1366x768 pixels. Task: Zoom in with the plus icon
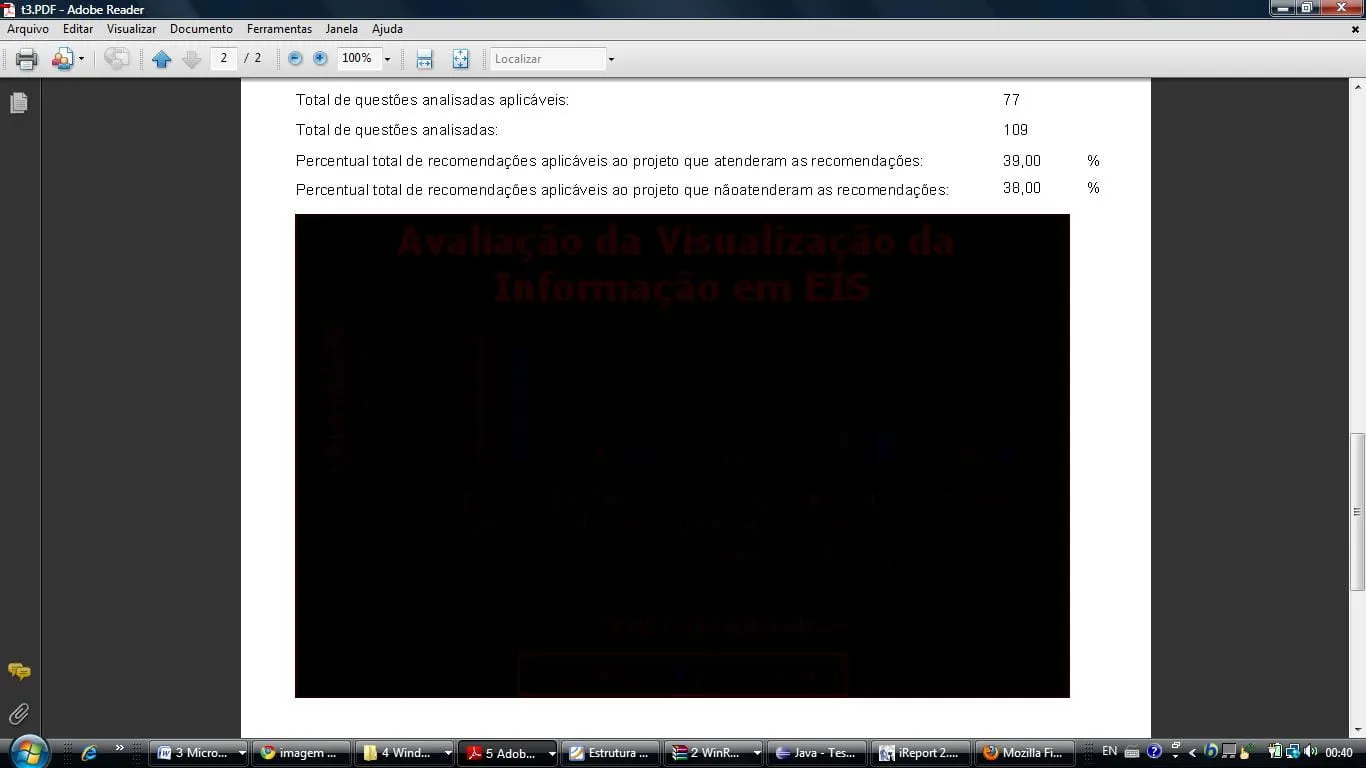click(320, 59)
